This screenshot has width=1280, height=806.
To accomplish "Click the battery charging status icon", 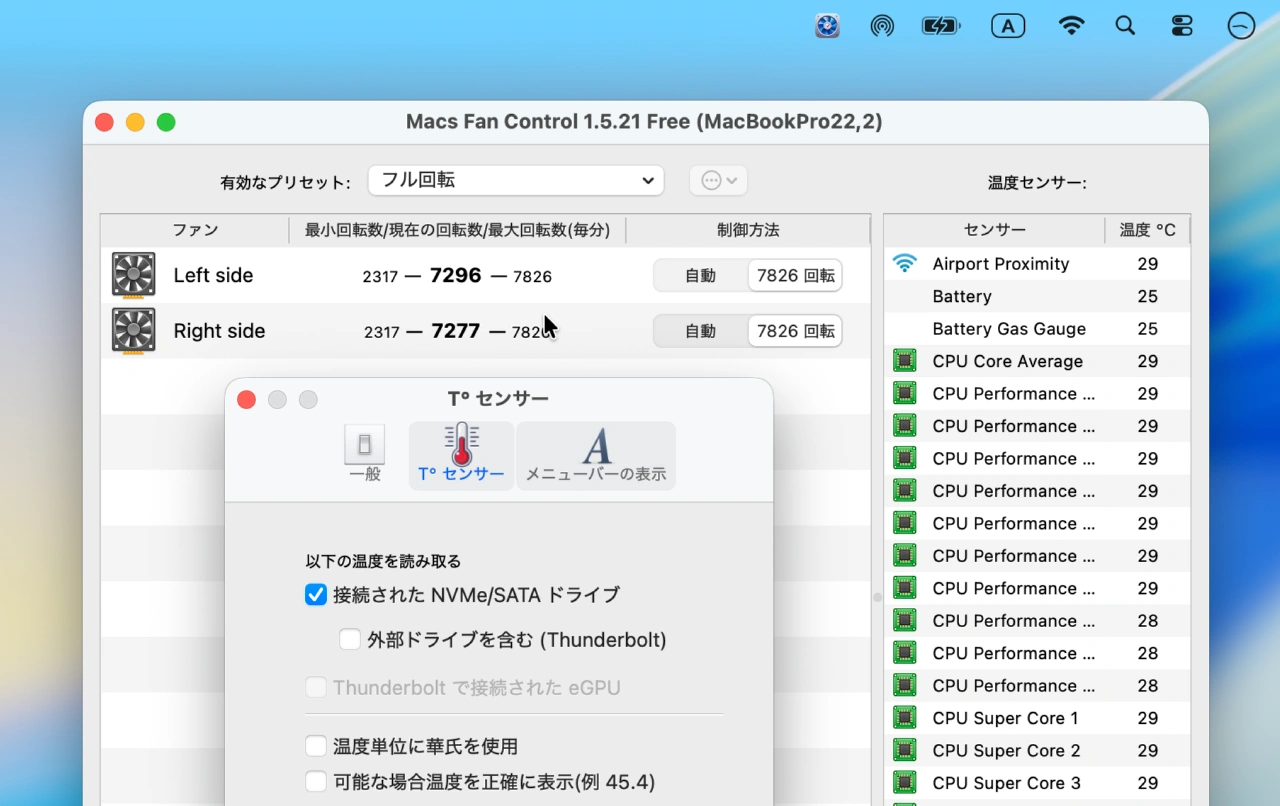I will (x=940, y=27).
